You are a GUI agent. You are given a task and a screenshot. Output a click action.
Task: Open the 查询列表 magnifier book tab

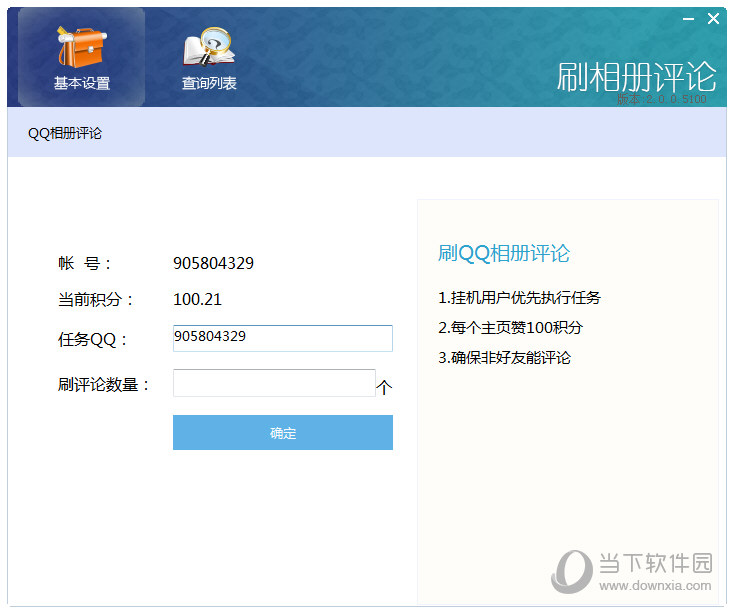[209, 57]
